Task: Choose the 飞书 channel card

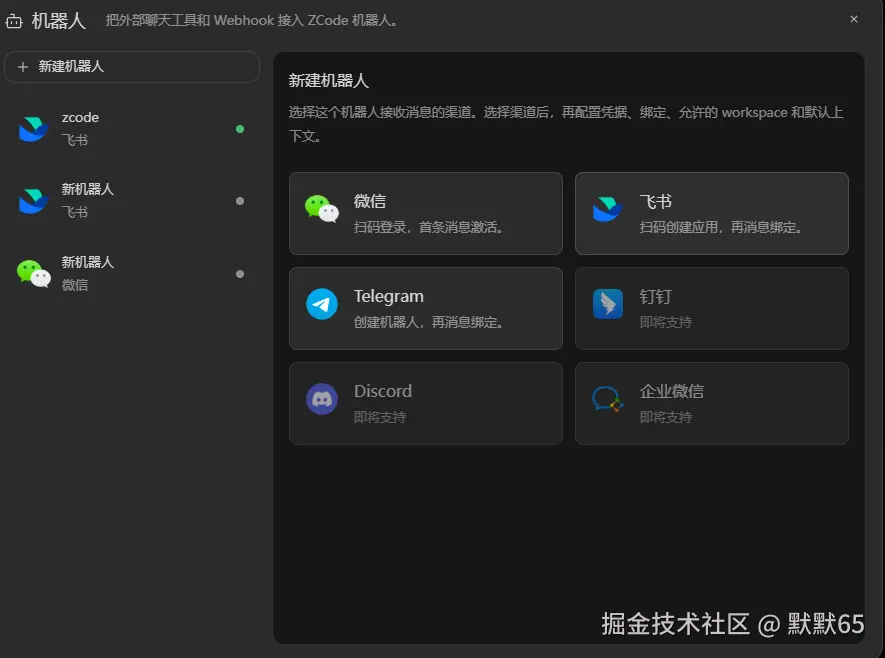Action: coord(712,213)
